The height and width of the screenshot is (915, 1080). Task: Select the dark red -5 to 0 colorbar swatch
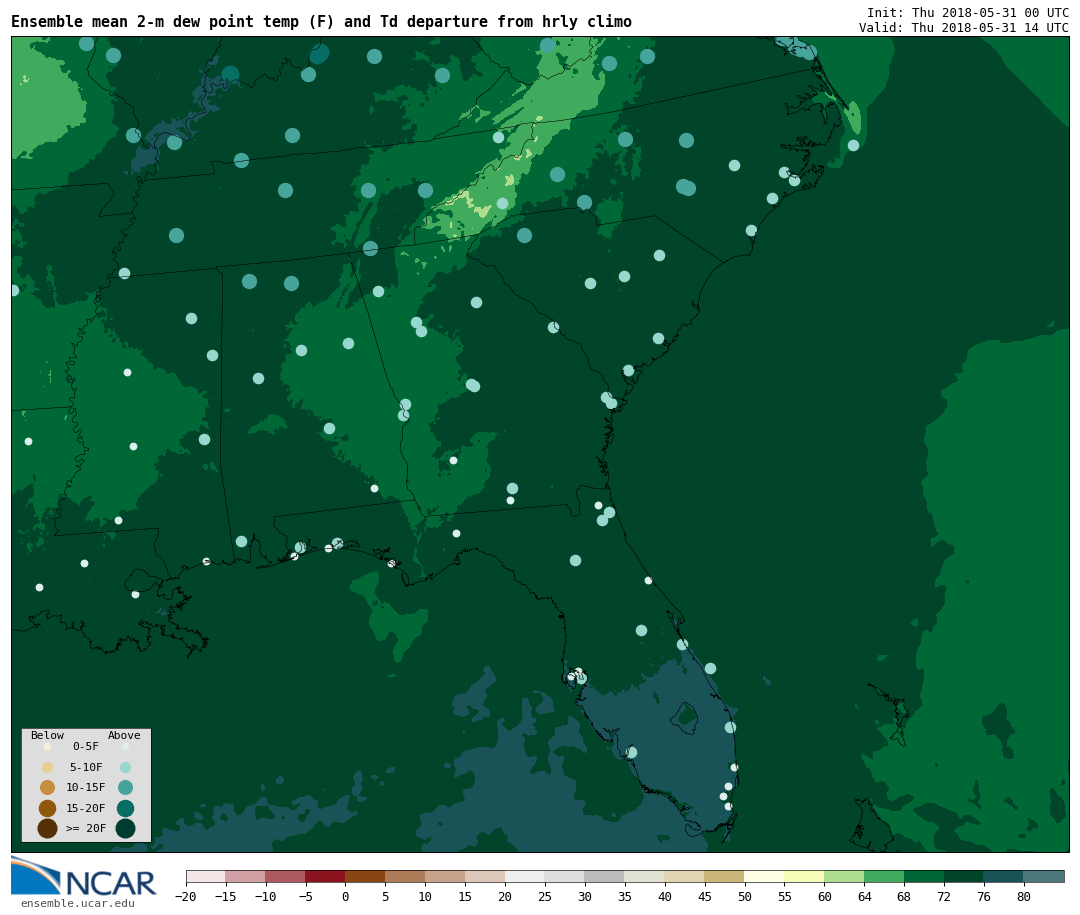click(x=325, y=876)
